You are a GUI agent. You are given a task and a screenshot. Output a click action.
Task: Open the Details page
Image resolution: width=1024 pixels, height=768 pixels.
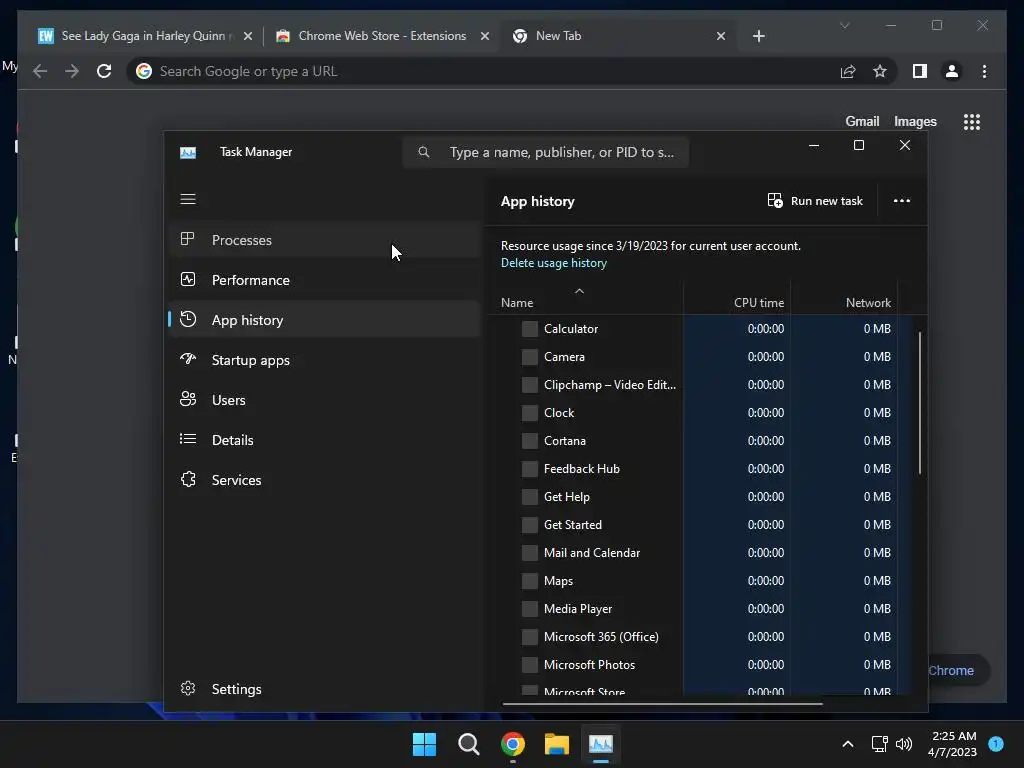(x=325, y=440)
